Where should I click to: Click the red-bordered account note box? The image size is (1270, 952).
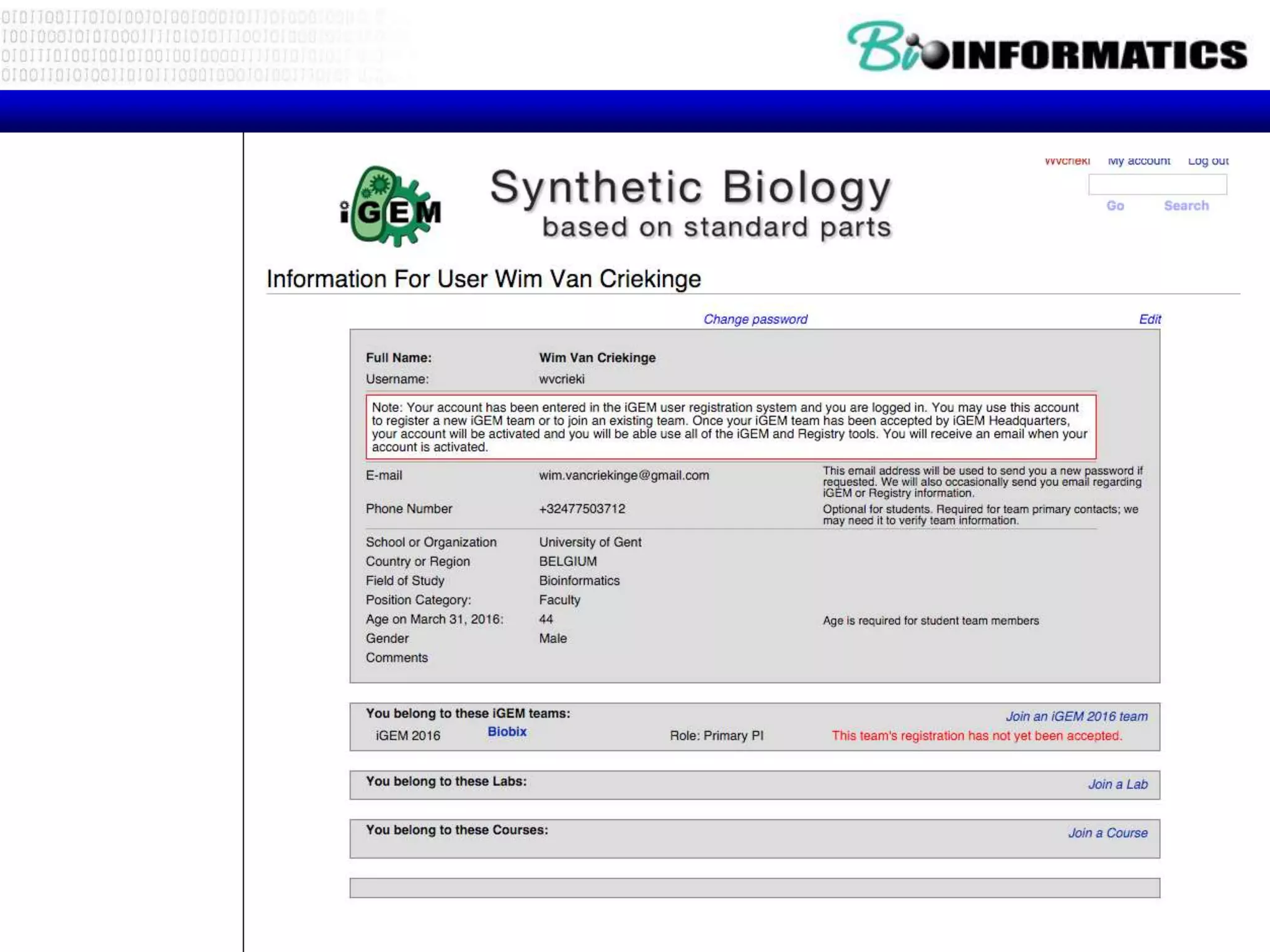pyautogui.click(x=730, y=427)
